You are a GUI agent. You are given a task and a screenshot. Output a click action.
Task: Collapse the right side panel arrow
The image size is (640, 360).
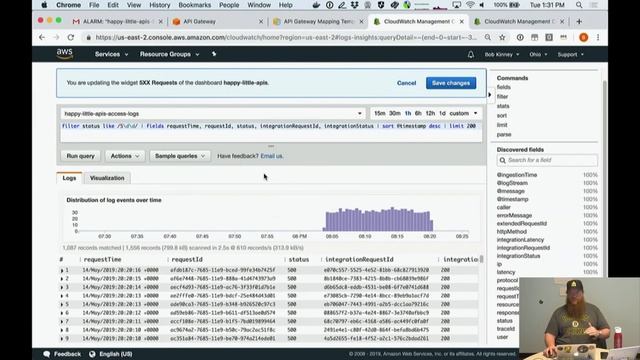(490, 95)
